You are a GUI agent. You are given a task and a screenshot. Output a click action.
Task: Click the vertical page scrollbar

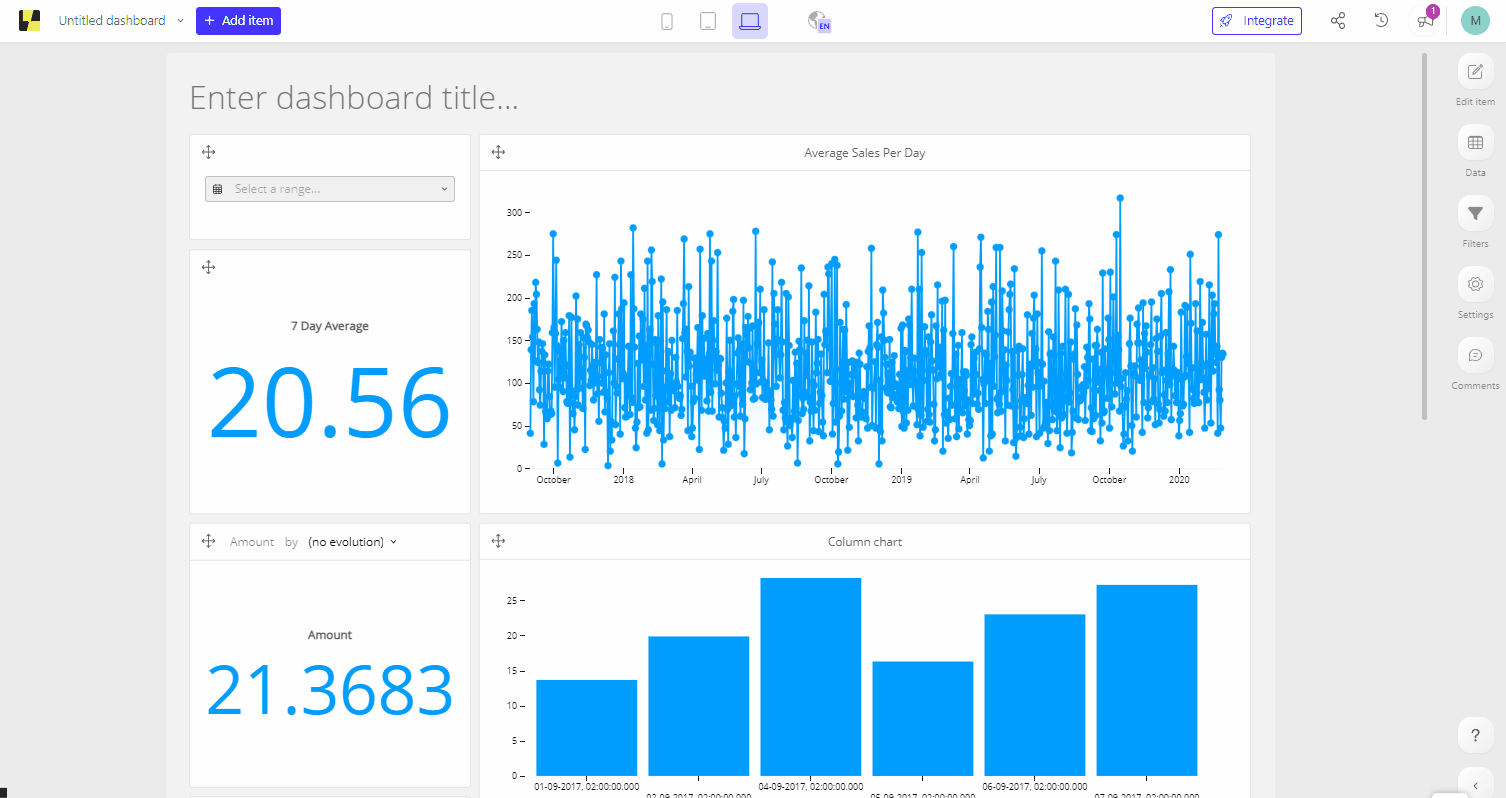tap(1425, 235)
